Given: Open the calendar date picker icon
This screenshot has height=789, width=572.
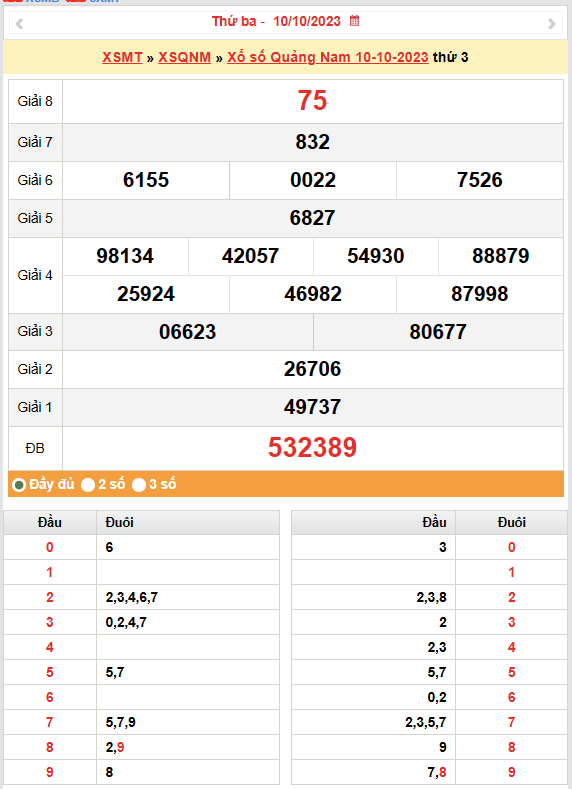Looking at the screenshot, I should [354, 21].
